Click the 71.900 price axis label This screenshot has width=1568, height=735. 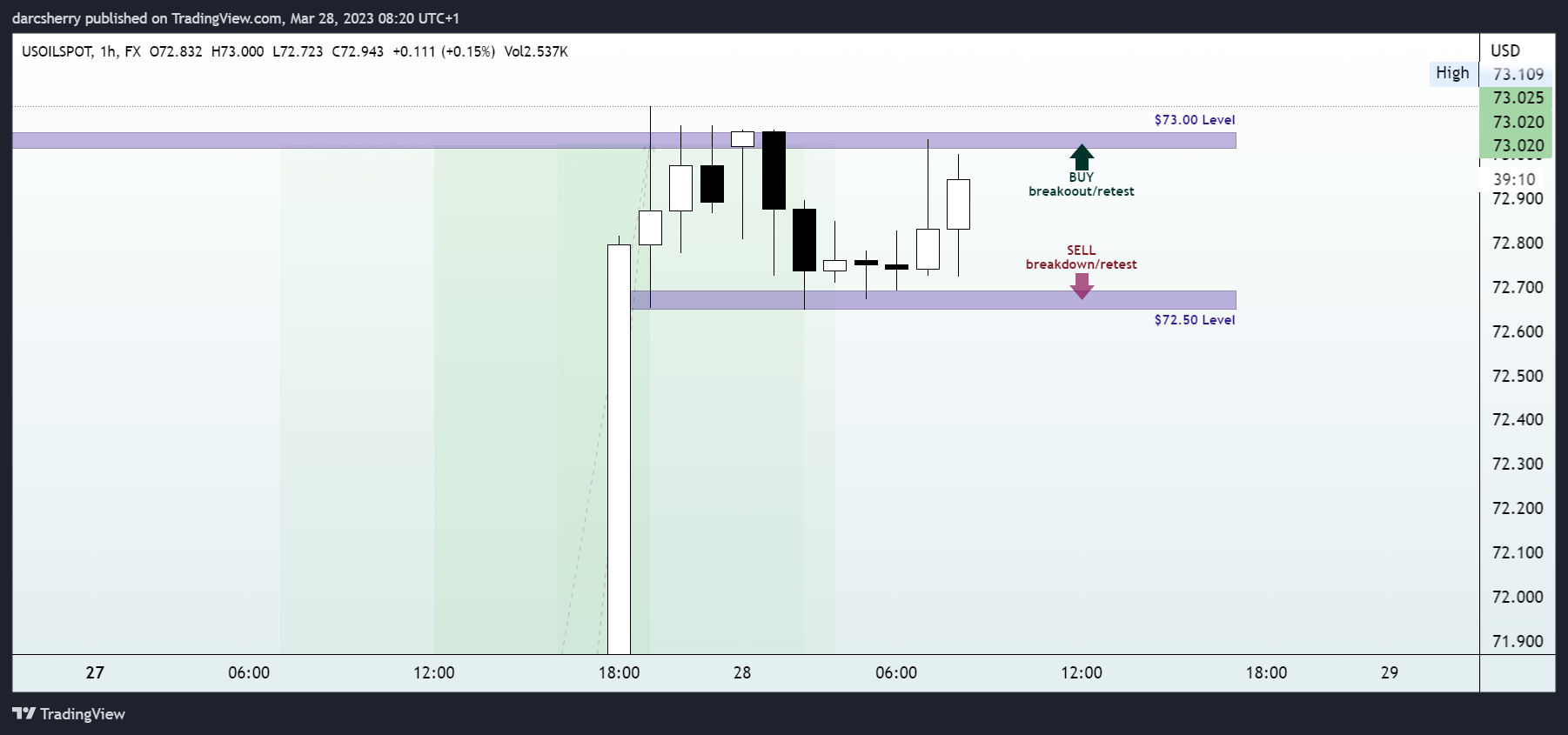click(x=1518, y=641)
